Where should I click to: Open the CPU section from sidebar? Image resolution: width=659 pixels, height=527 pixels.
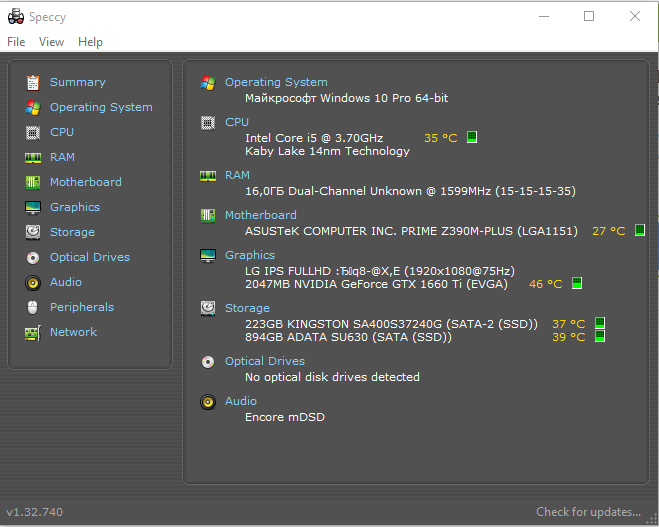pyautogui.click(x=62, y=132)
